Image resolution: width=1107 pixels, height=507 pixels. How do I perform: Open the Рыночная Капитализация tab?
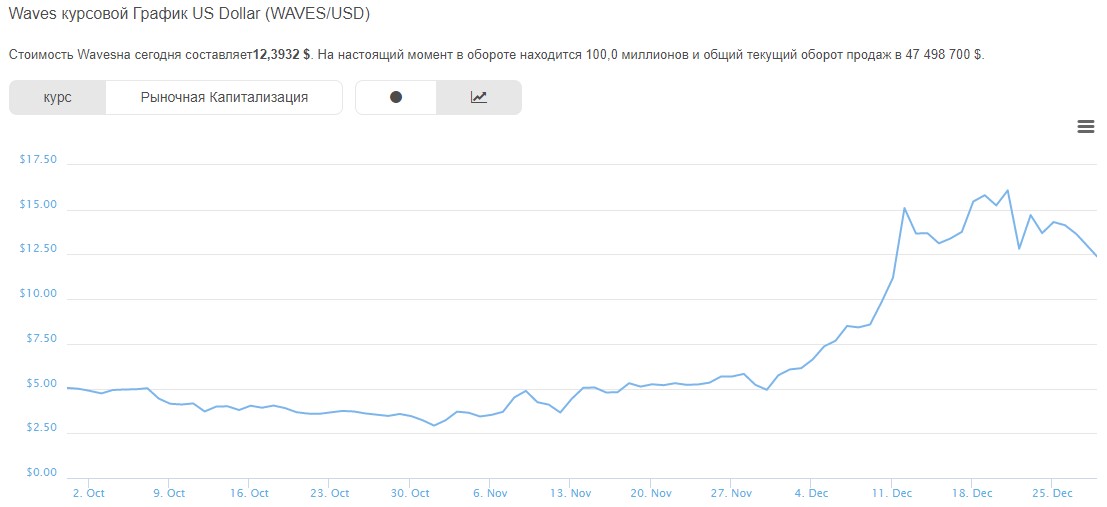point(224,97)
